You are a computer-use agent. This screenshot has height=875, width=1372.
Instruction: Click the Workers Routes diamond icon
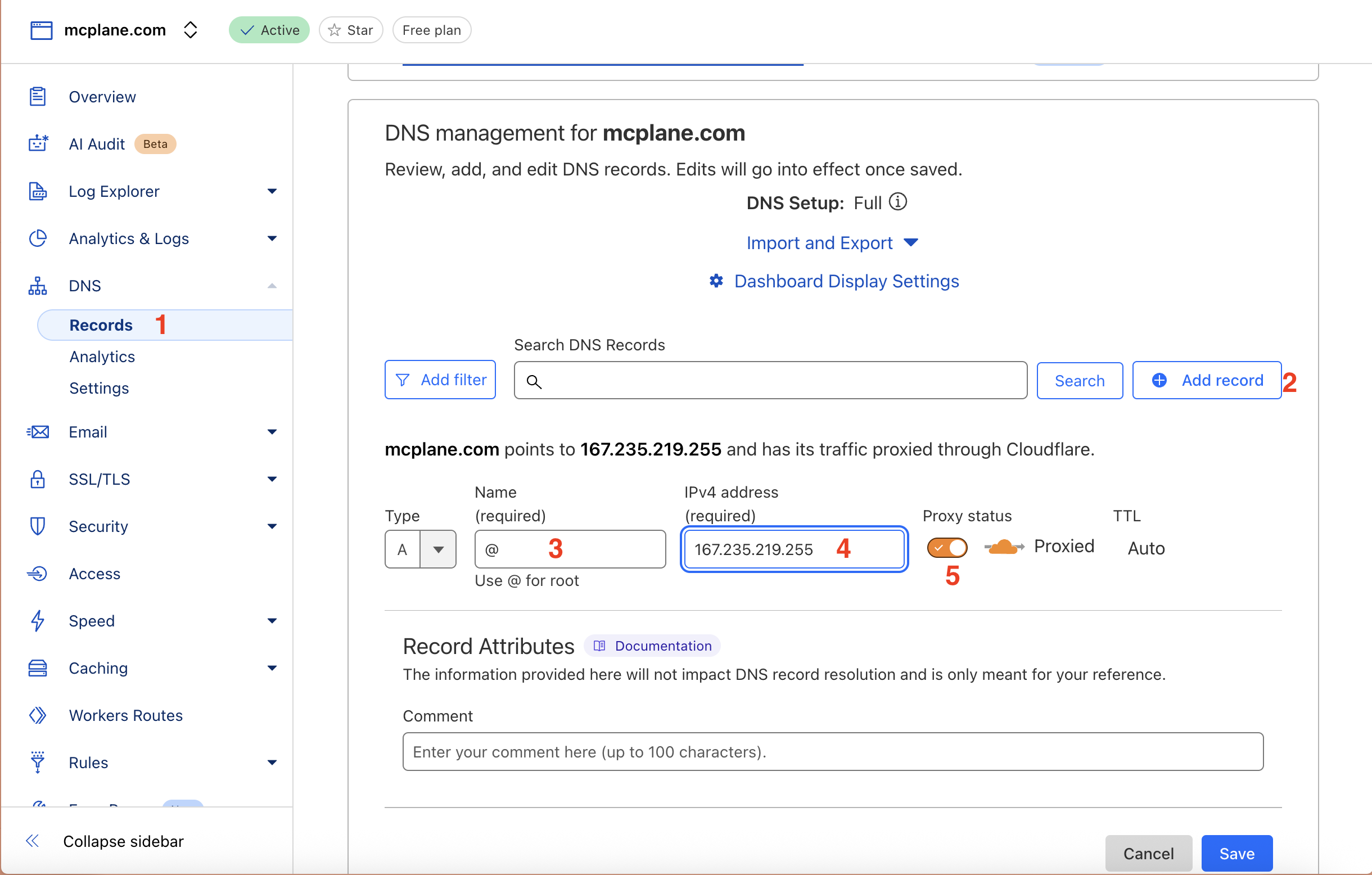click(38, 715)
